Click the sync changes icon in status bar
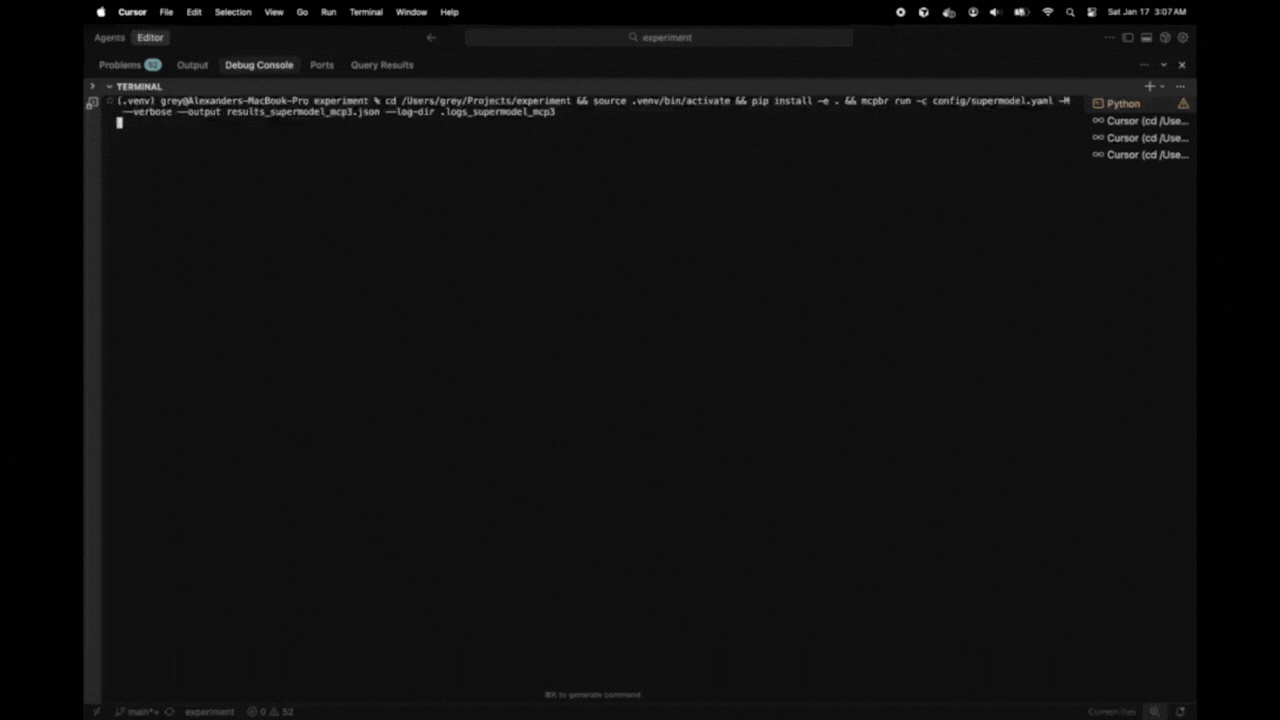The height and width of the screenshot is (720, 1280). (169, 712)
